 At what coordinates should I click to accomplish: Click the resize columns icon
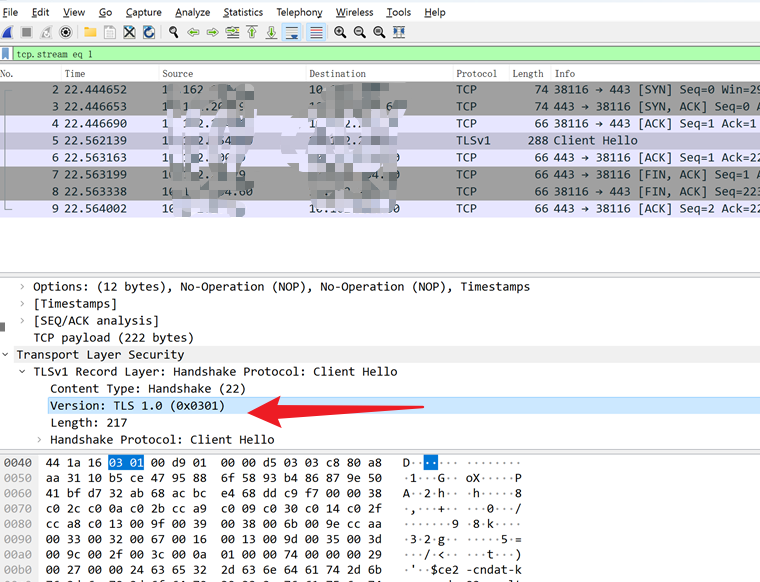coord(399,32)
